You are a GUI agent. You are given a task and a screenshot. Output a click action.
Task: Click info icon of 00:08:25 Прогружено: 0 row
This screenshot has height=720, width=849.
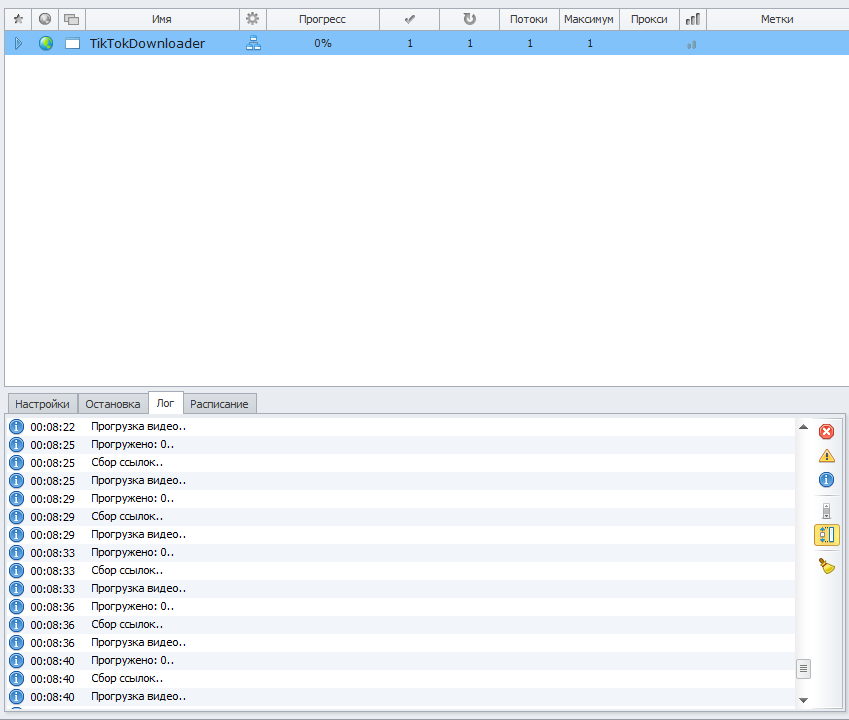(x=17, y=444)
